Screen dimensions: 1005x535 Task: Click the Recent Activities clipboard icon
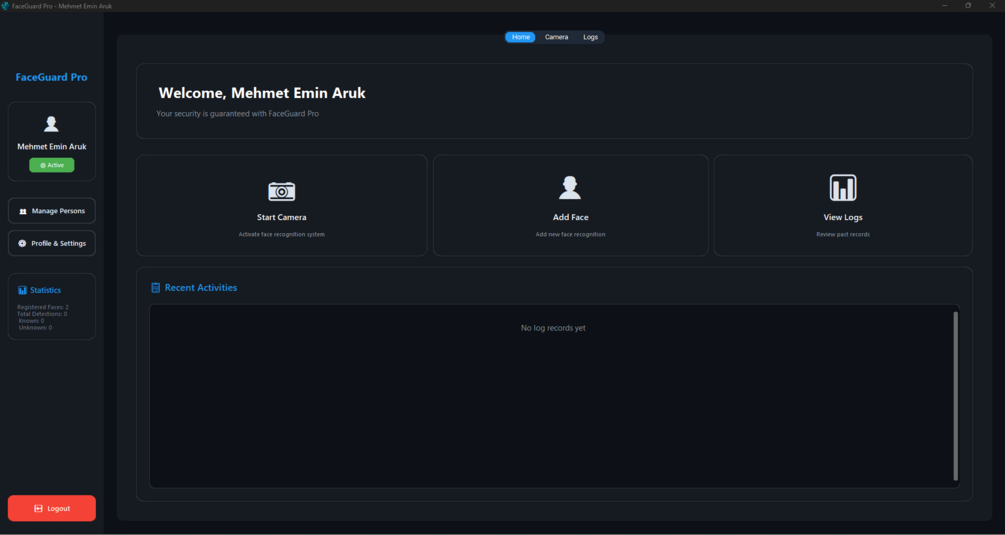coord(155,288)
